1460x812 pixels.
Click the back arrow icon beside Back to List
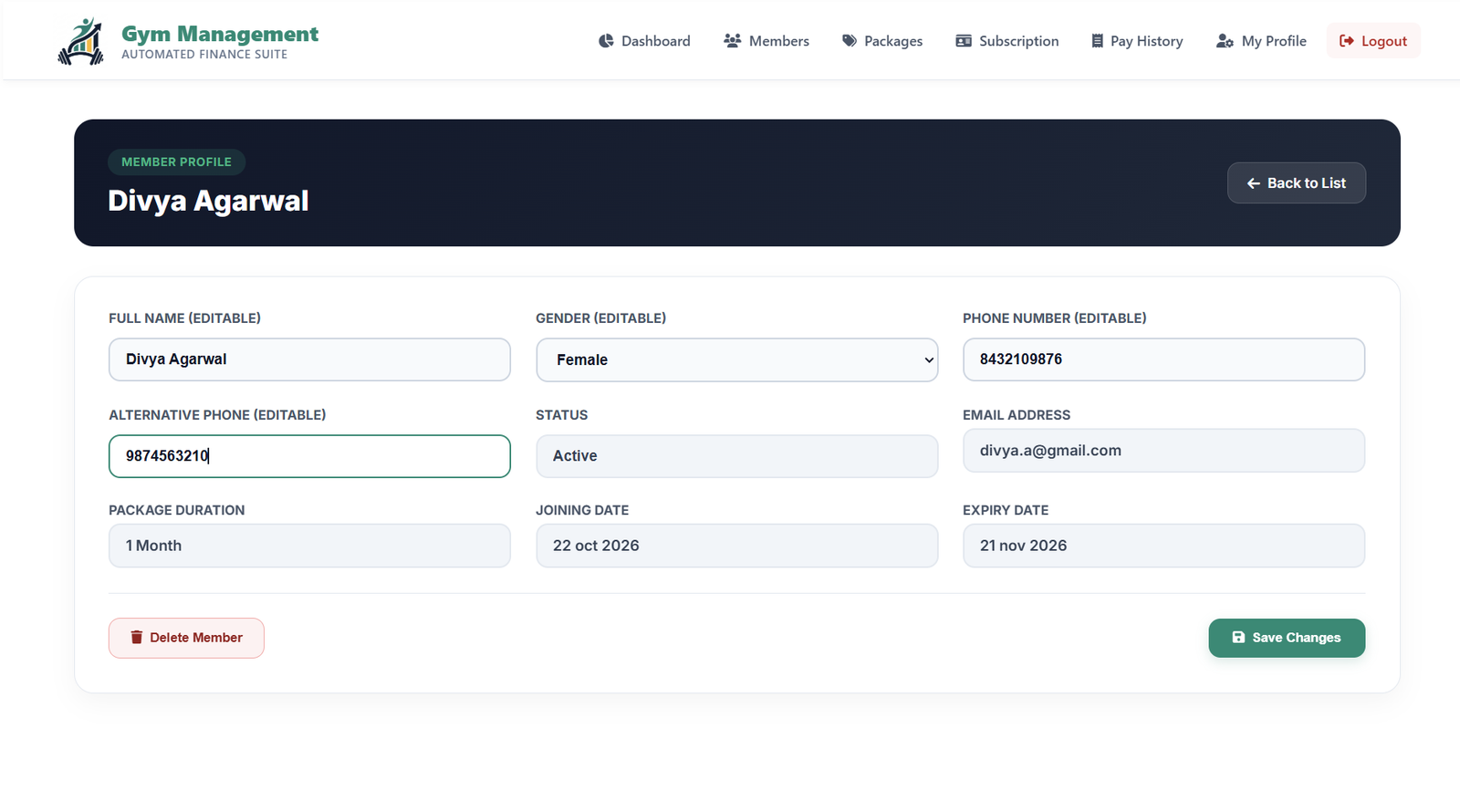[1254, 183]
